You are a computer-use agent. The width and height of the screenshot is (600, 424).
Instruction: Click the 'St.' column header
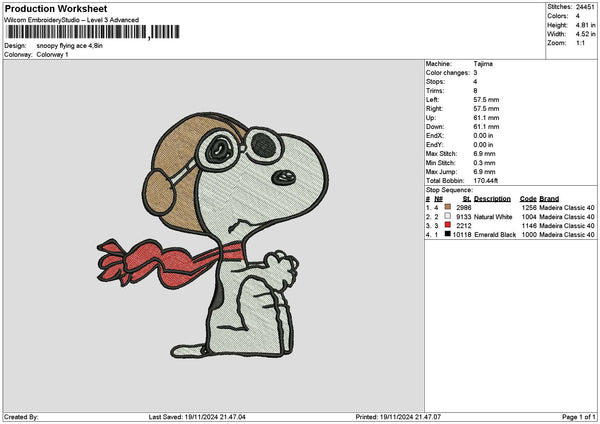[x=466, y=199]
